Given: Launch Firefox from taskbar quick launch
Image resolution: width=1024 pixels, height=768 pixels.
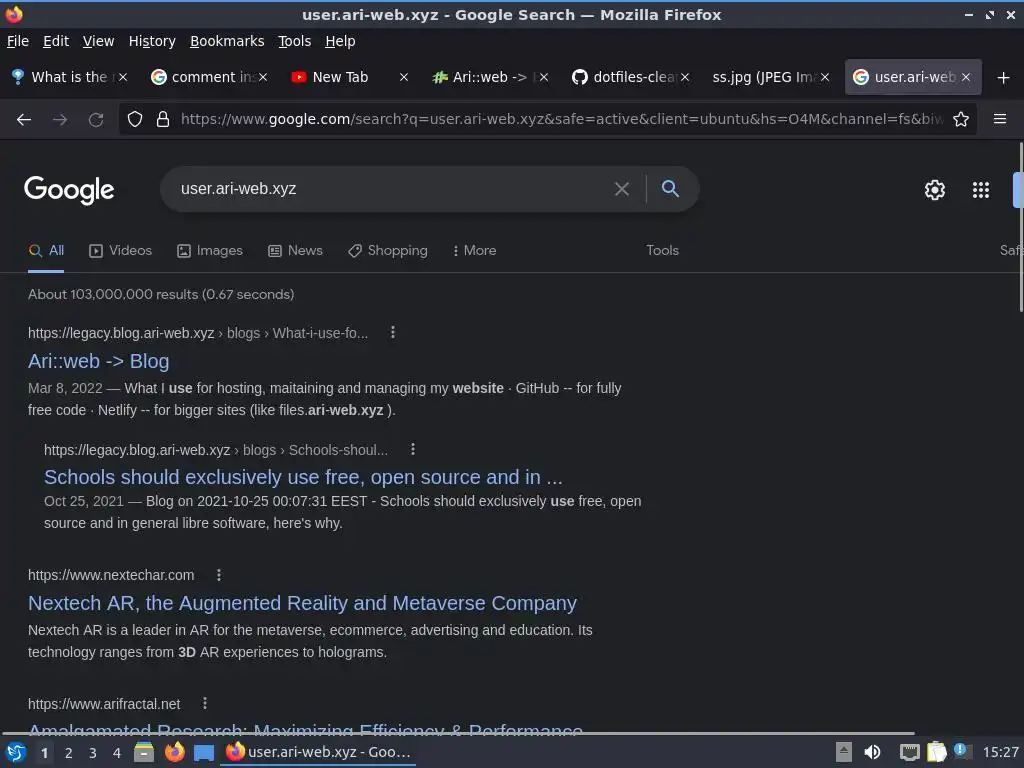Looking at the screenshot, I should point(174,752).
